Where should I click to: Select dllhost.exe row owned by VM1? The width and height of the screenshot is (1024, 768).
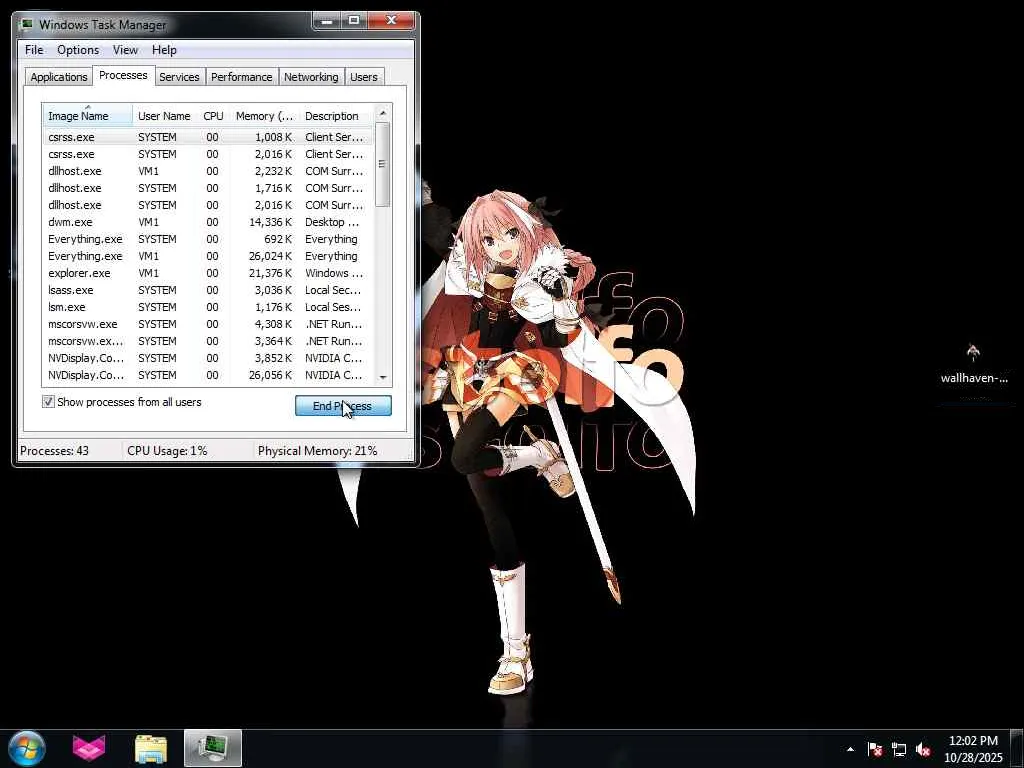pos(208,171)
